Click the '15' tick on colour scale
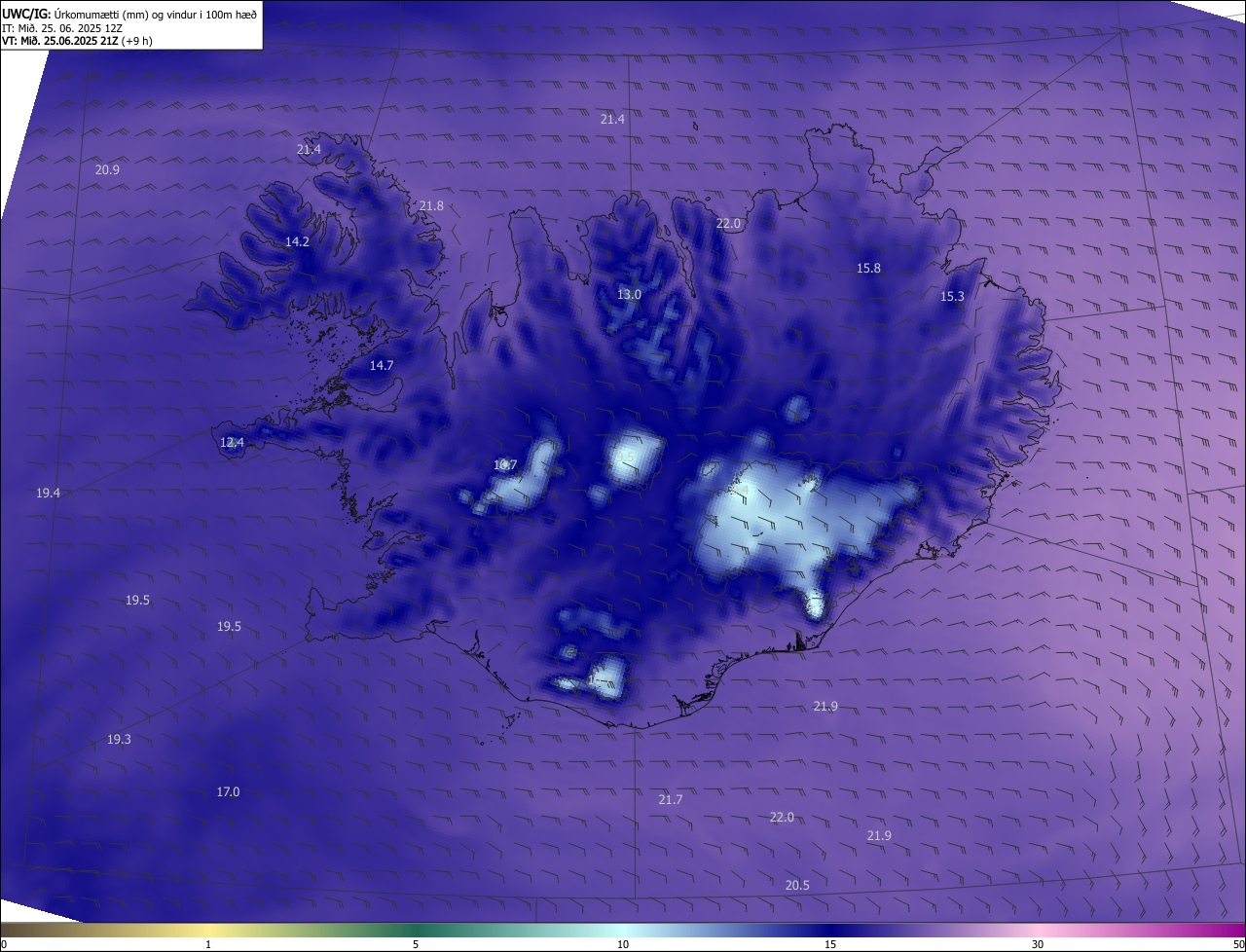Screen dimensions: 1246x952 [x=830, y=944]
